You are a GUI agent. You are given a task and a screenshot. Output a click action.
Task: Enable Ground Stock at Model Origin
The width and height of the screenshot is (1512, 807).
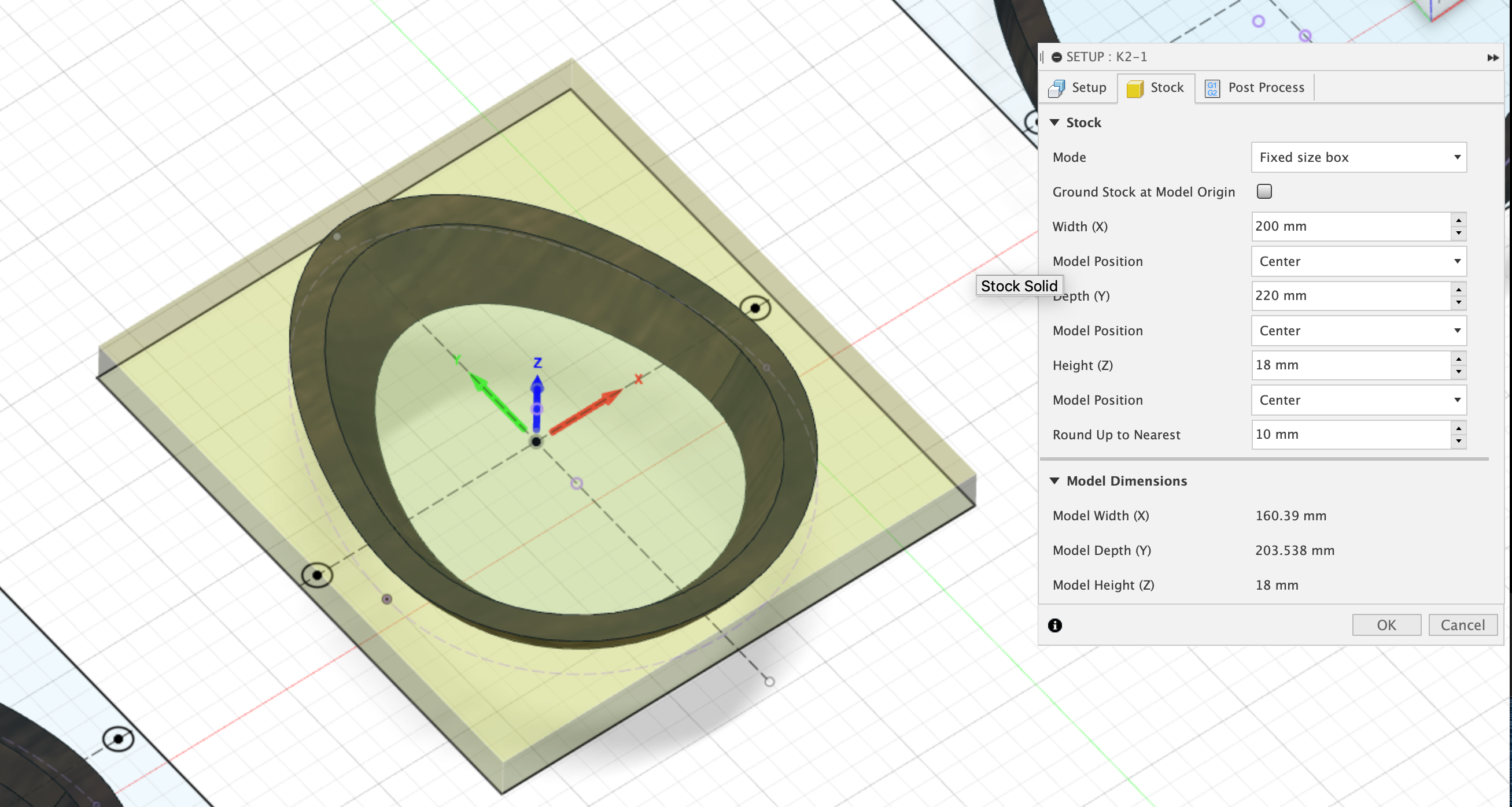click(1264, 192)
